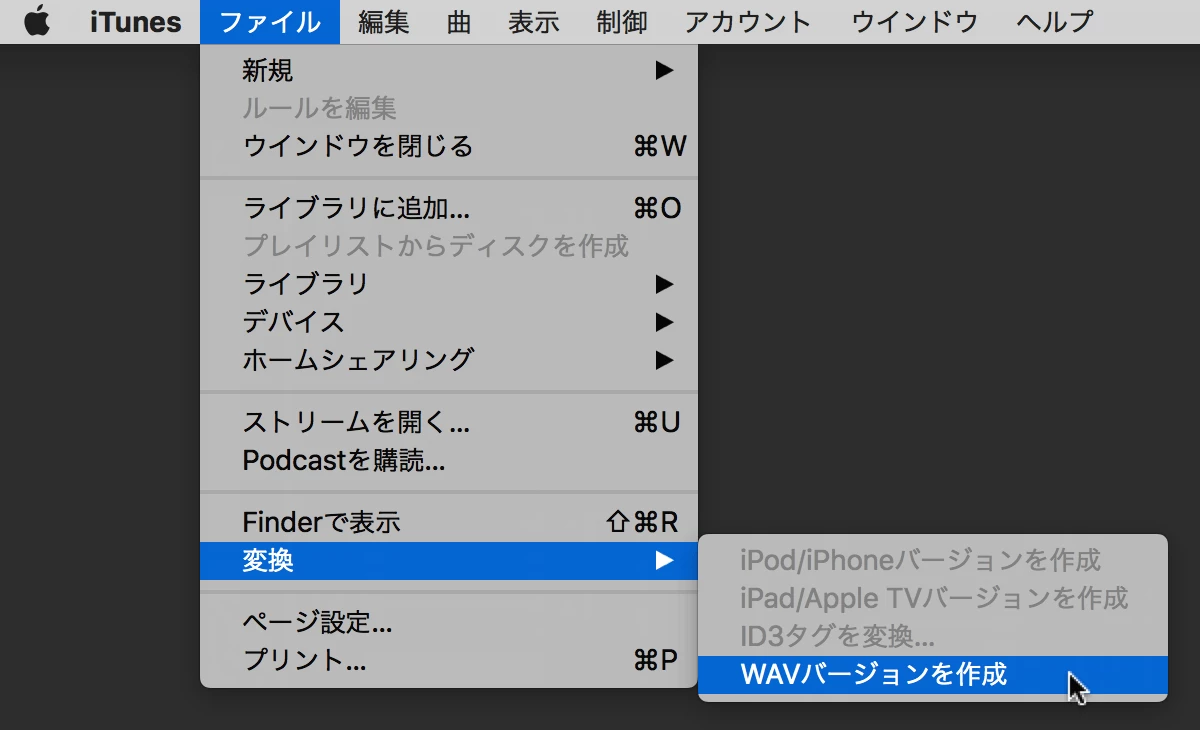
Task: Open the 曲 menu
Action: click(x=459, y=22)
